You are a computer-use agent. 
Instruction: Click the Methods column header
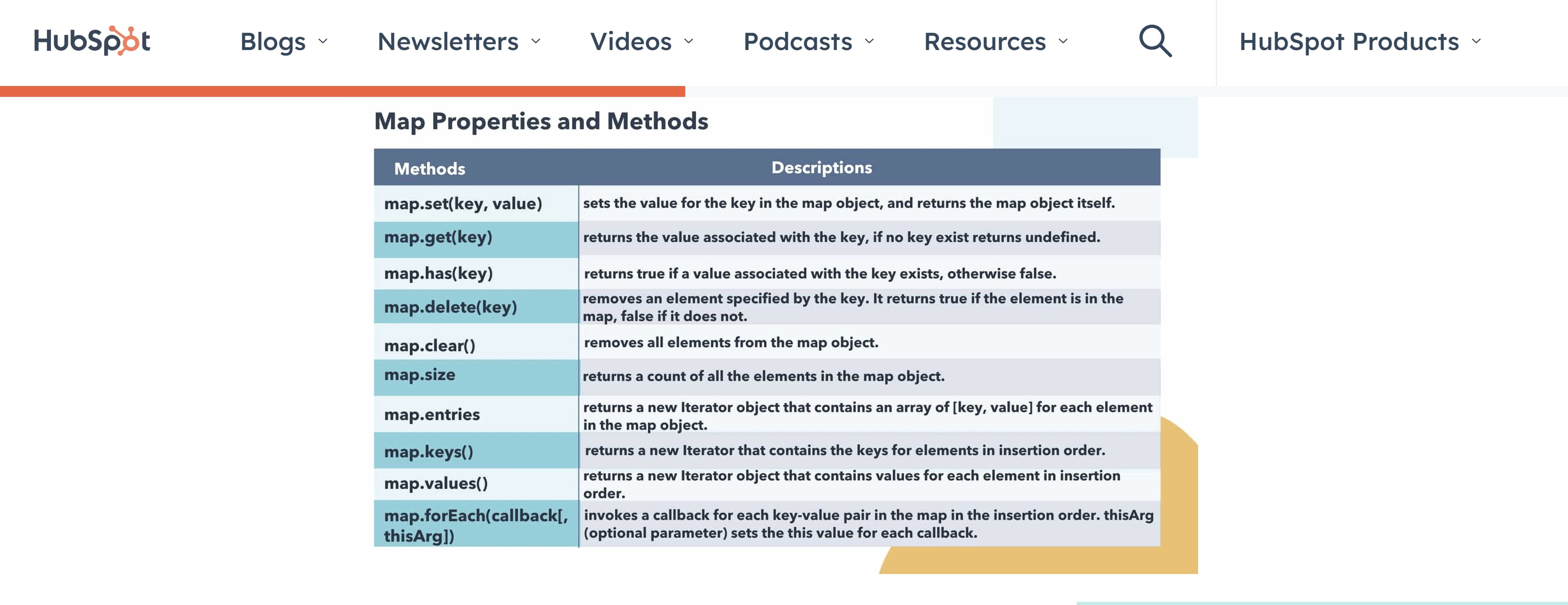pos(429,169)
